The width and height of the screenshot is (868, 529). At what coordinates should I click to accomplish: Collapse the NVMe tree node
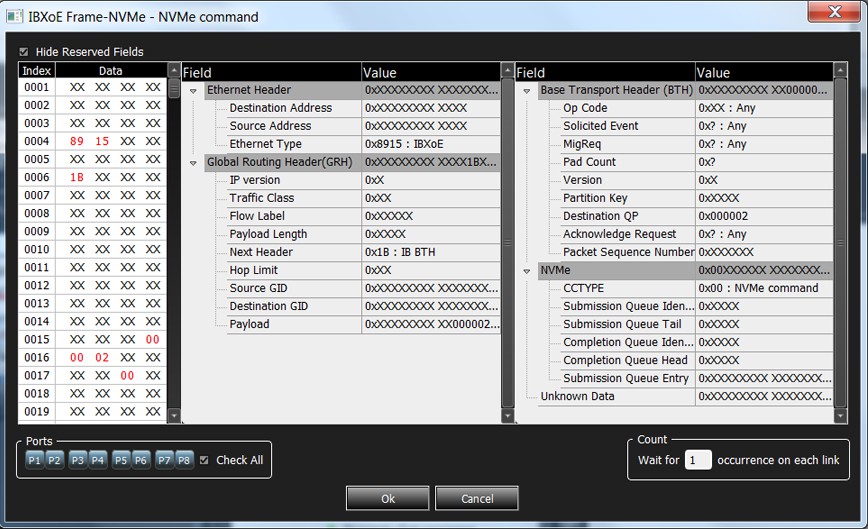527,271
